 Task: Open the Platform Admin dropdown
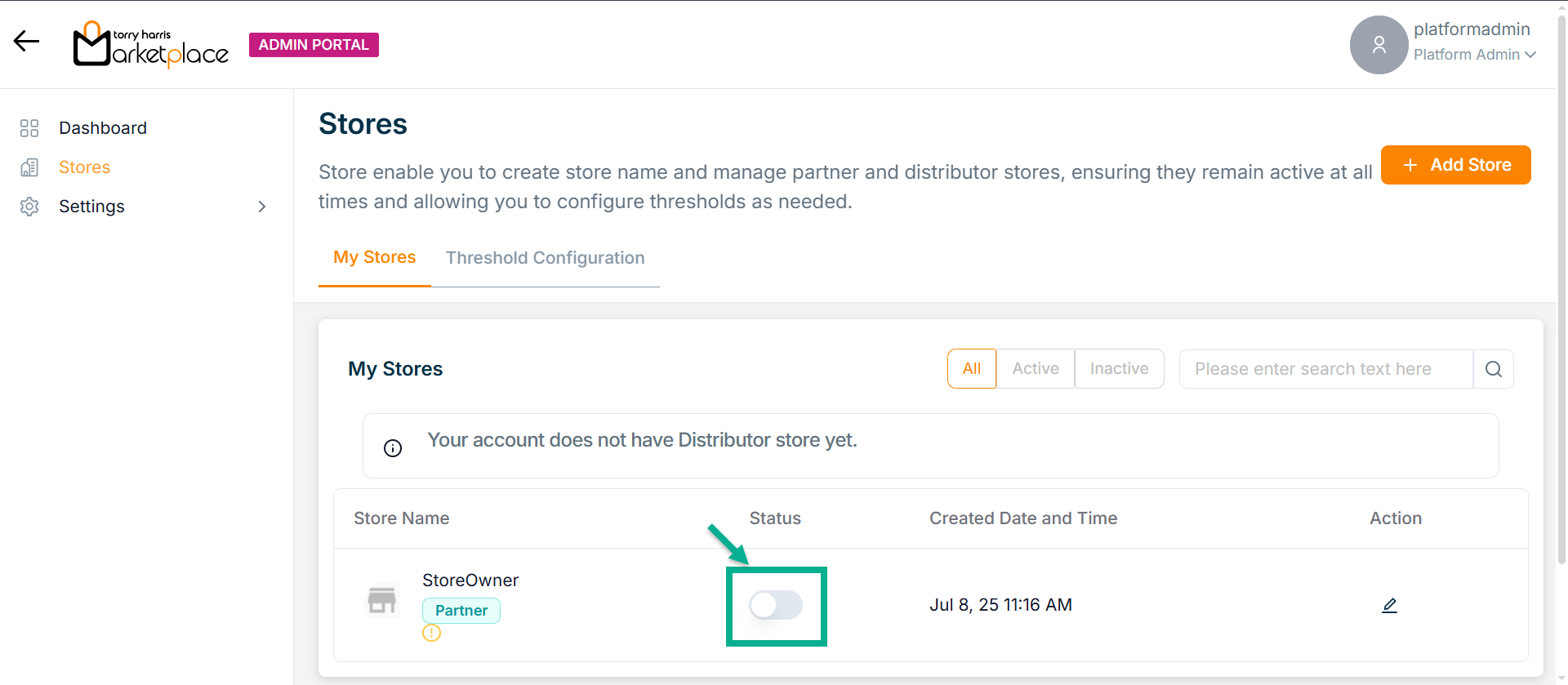[x=1474, y=55]
